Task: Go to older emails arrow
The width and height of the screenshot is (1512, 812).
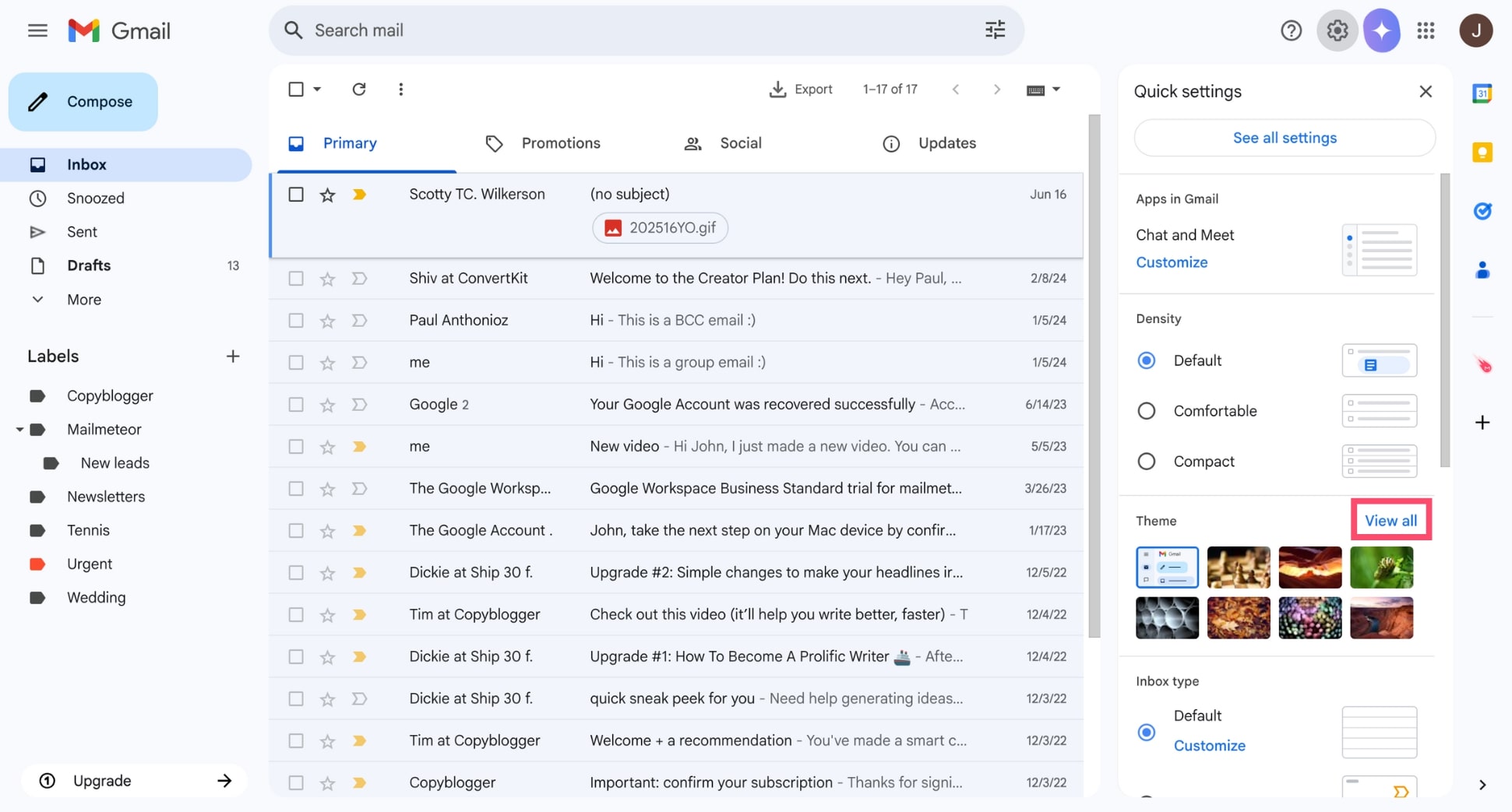Action: click(996, 90)
